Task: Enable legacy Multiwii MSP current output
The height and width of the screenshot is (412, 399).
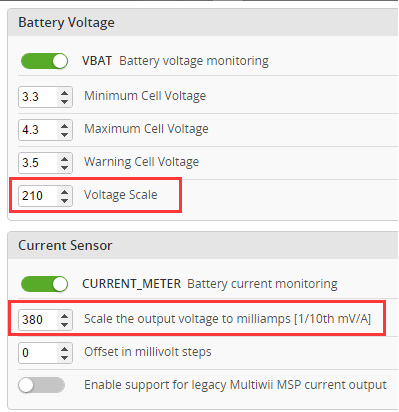Action: point(42,385)
